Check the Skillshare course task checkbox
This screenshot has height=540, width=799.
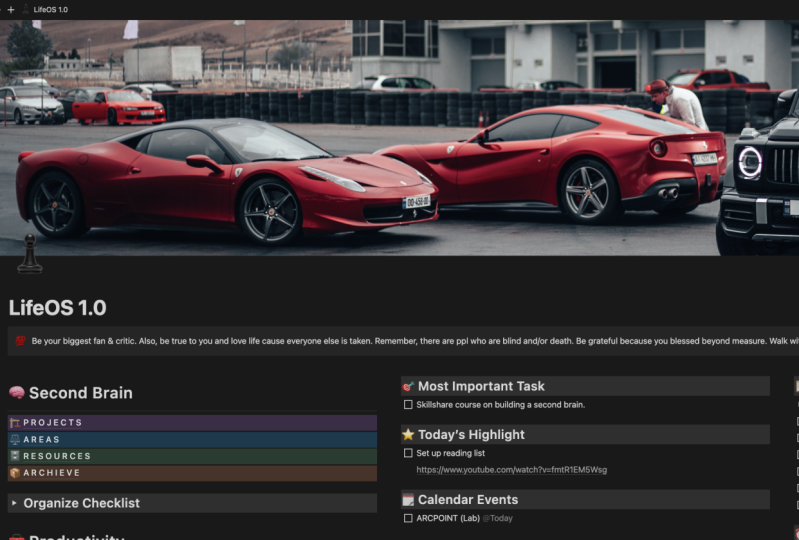[408, 404]
